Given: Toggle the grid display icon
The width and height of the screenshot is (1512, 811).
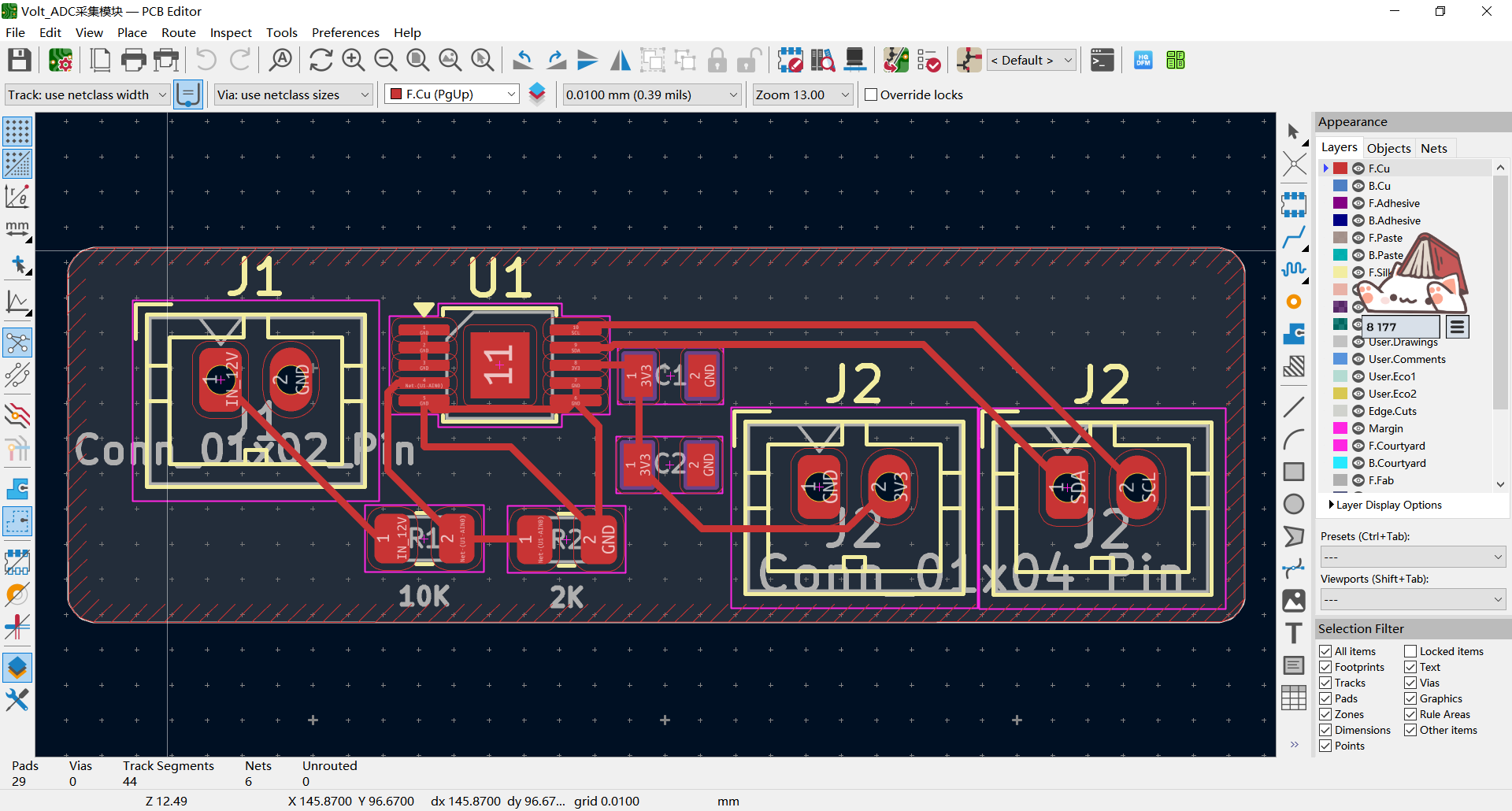Looking at the screenshot, I should [x=17, y=131].
